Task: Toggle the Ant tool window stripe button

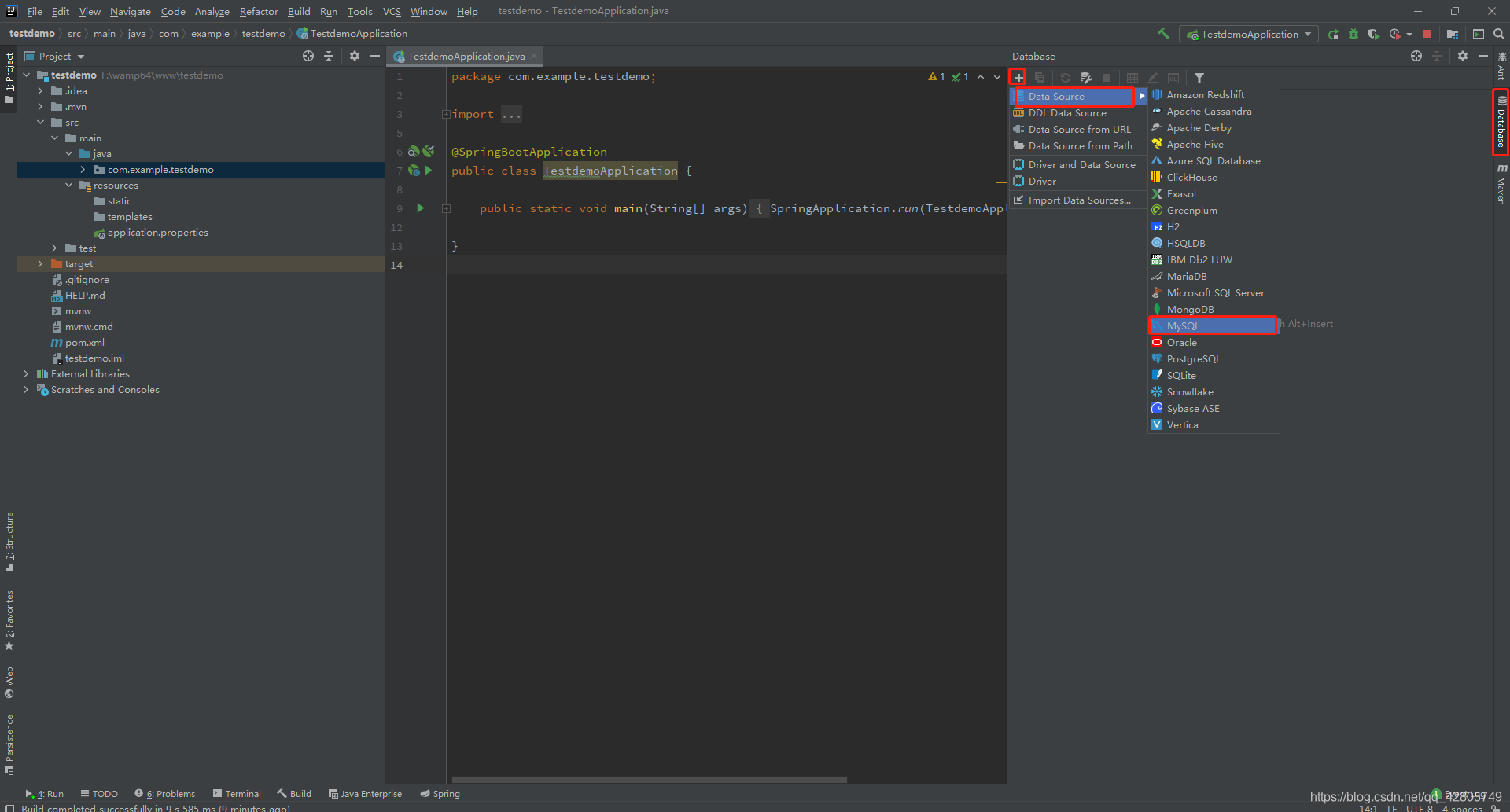Action: click(x=1501, y=66)
